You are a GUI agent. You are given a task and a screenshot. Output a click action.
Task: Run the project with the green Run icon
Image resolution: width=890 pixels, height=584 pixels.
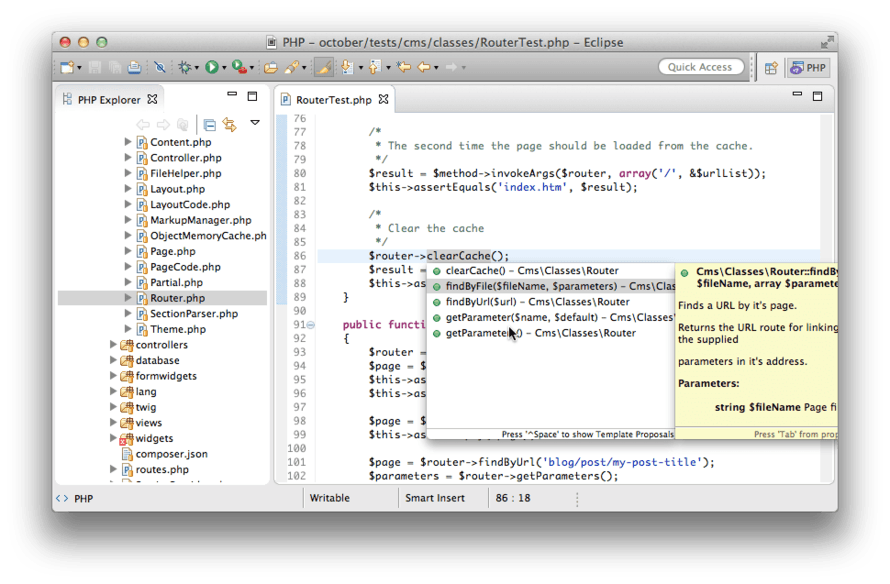(210, 67)
